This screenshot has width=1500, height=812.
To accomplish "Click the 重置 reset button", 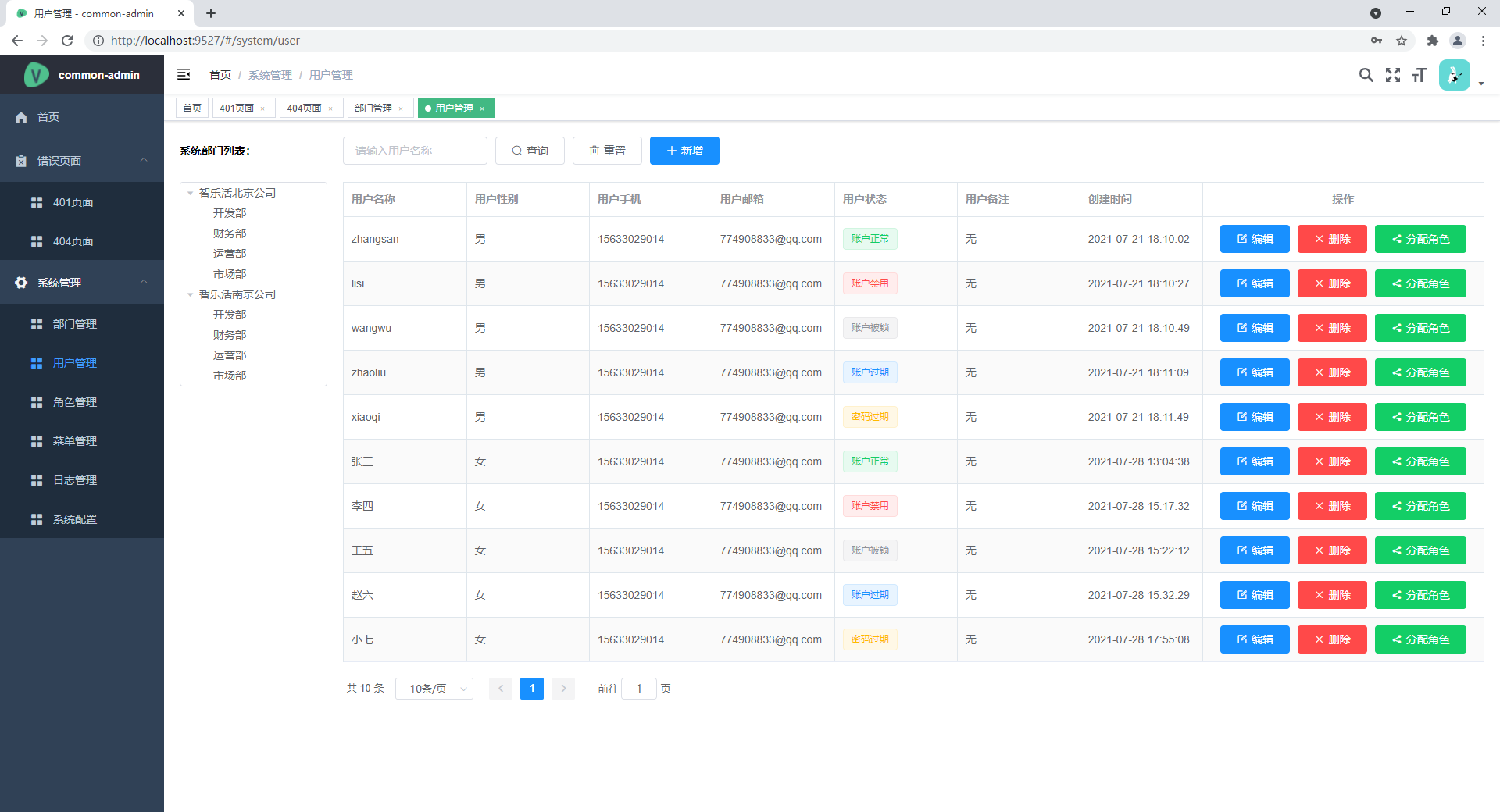I will tap(607, 151).
